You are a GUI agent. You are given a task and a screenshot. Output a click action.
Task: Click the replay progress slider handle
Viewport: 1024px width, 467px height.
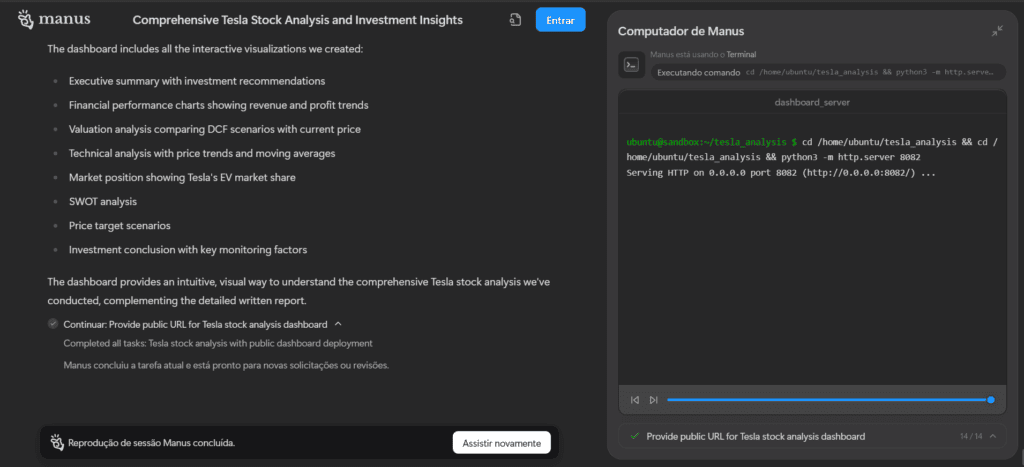coord(991,400)
